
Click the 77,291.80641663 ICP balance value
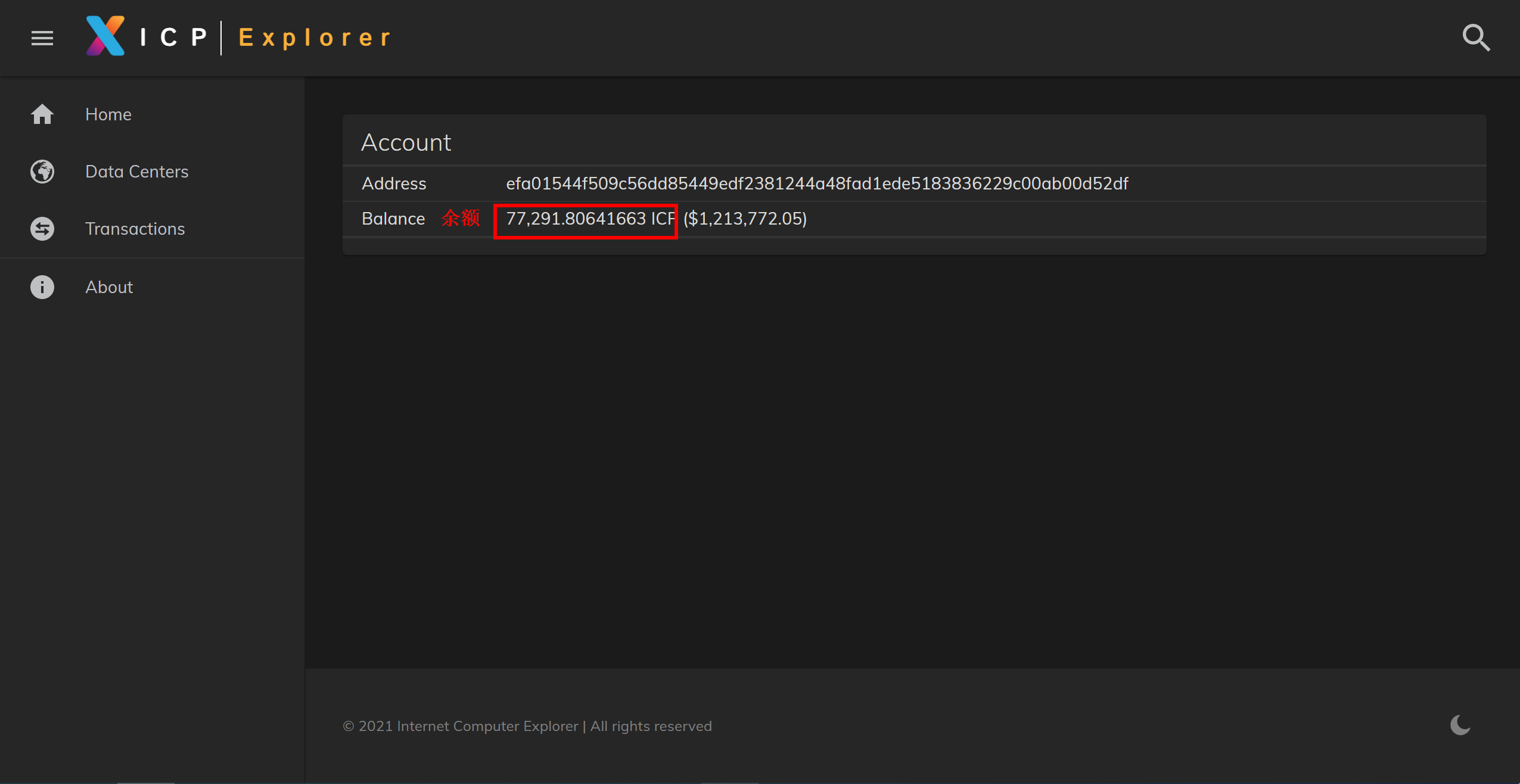(x=590, y=219)
